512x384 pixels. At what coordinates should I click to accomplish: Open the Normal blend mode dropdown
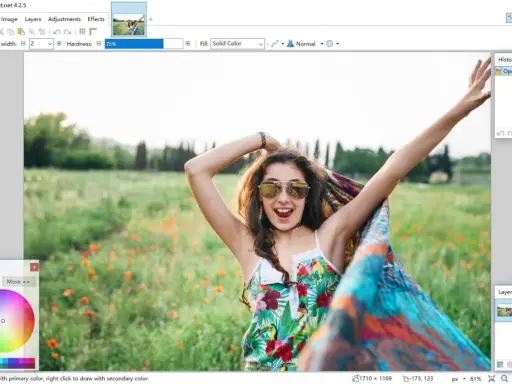point(322,44)
